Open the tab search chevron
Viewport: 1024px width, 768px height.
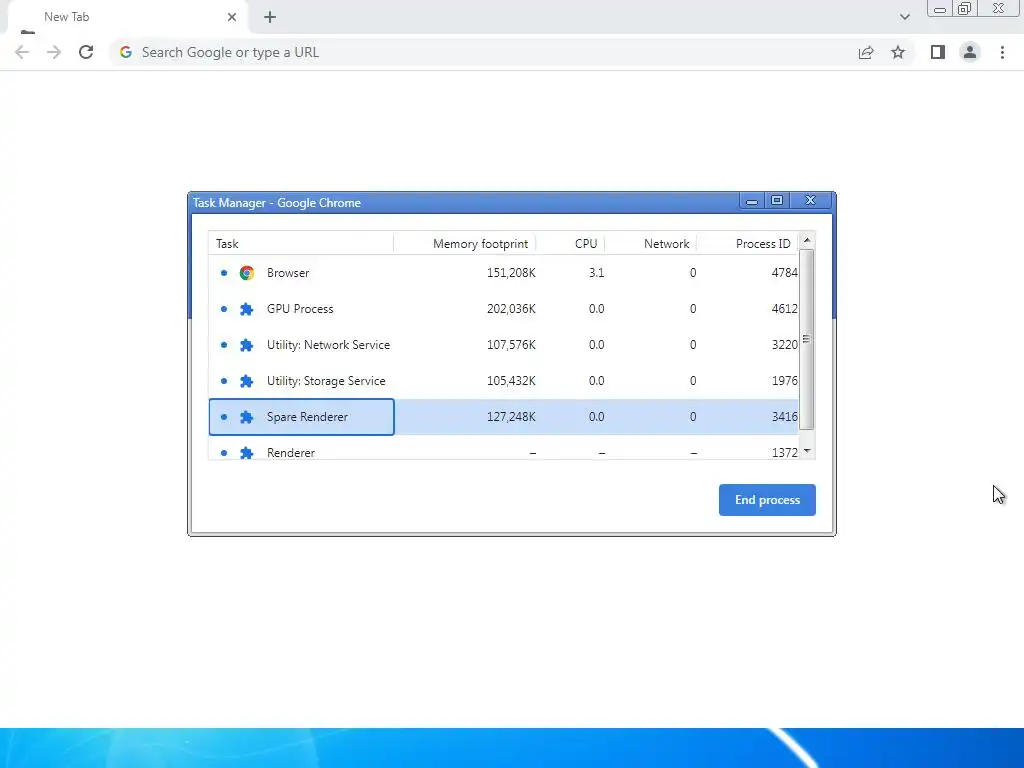tap(904, 17)
